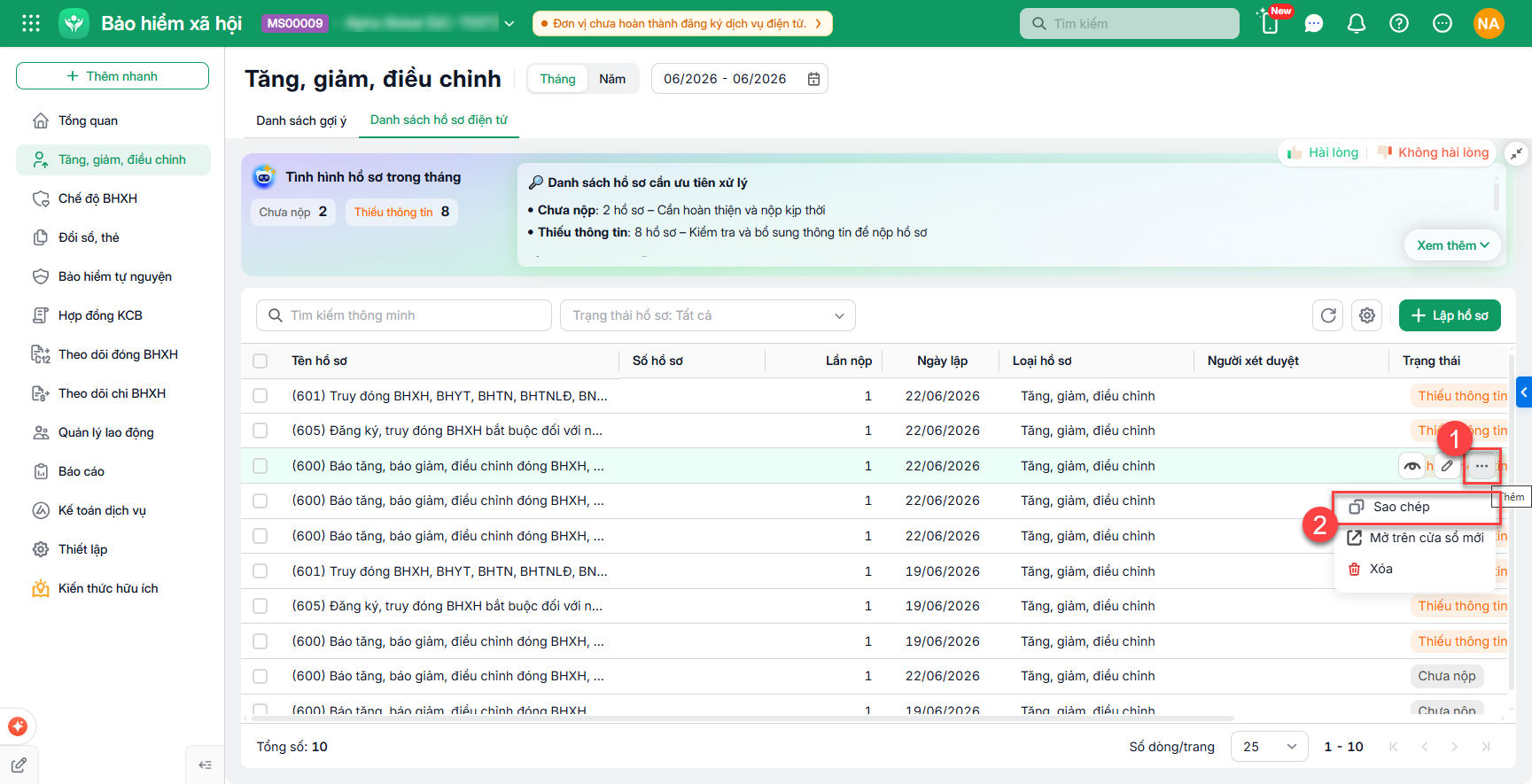1532x784 pixels.
Task: Open Đổi sổ, thẻ in sidebar
Action: click(x=113, y=237)
